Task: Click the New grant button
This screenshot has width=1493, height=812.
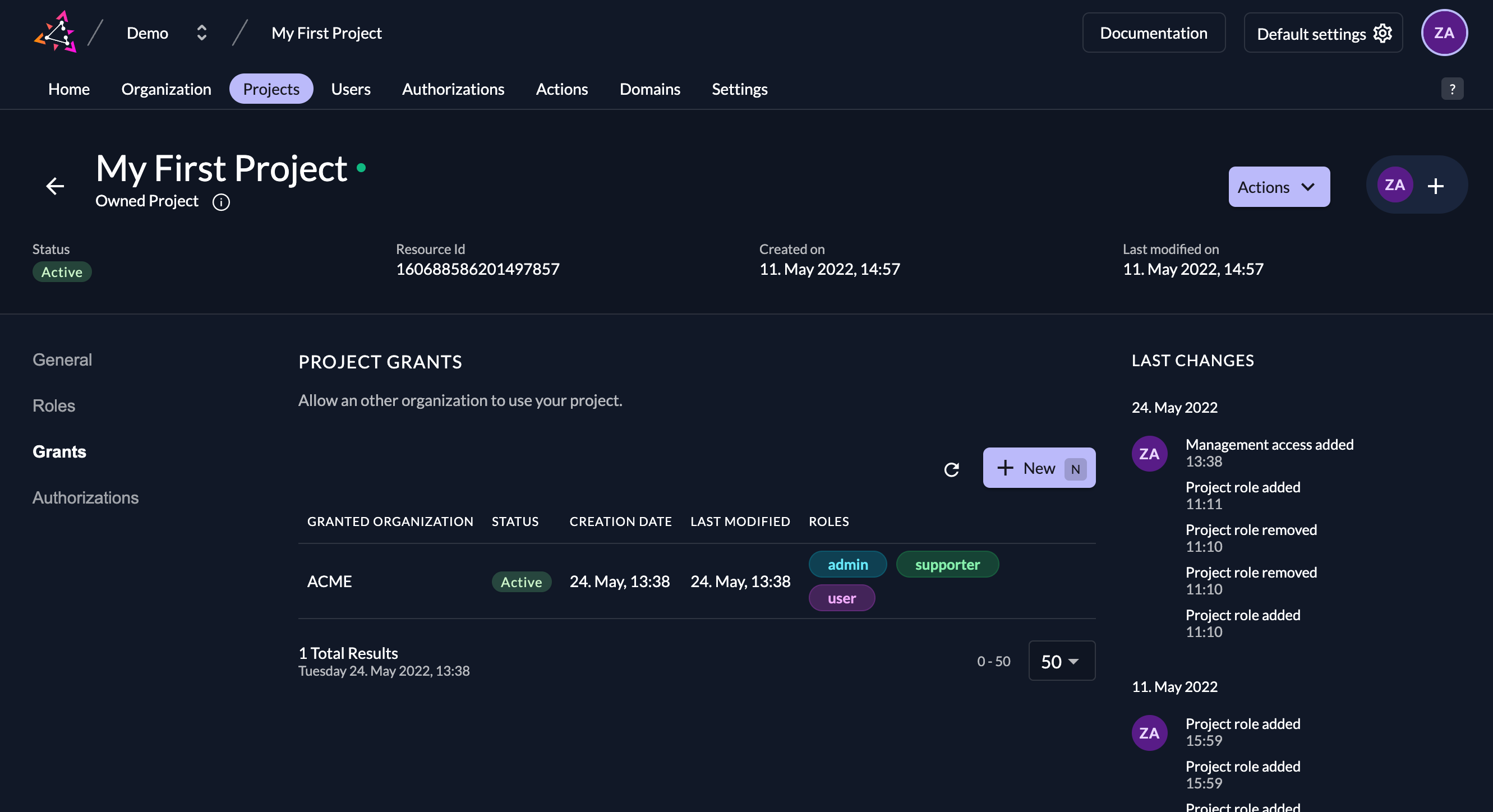Action: [1039, 468]
